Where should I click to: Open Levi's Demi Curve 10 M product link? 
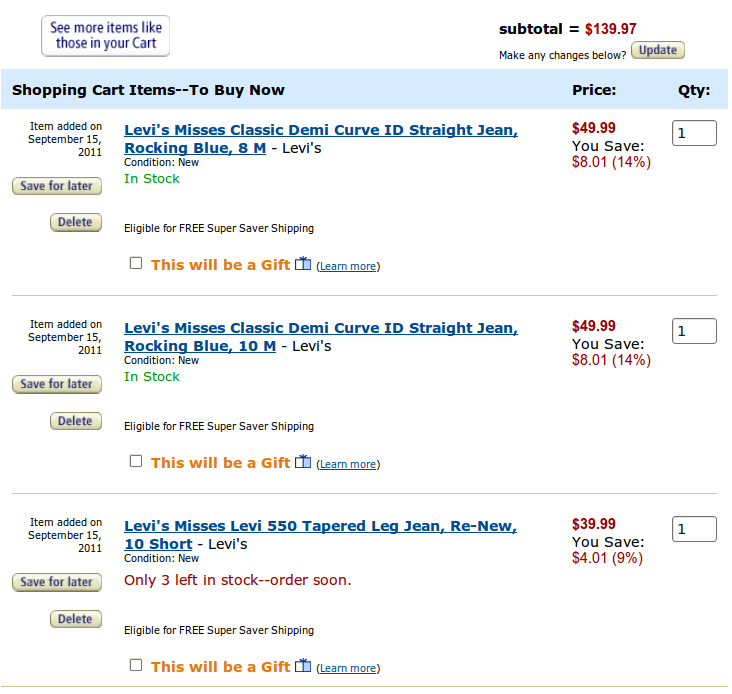(x=320, y=328)
